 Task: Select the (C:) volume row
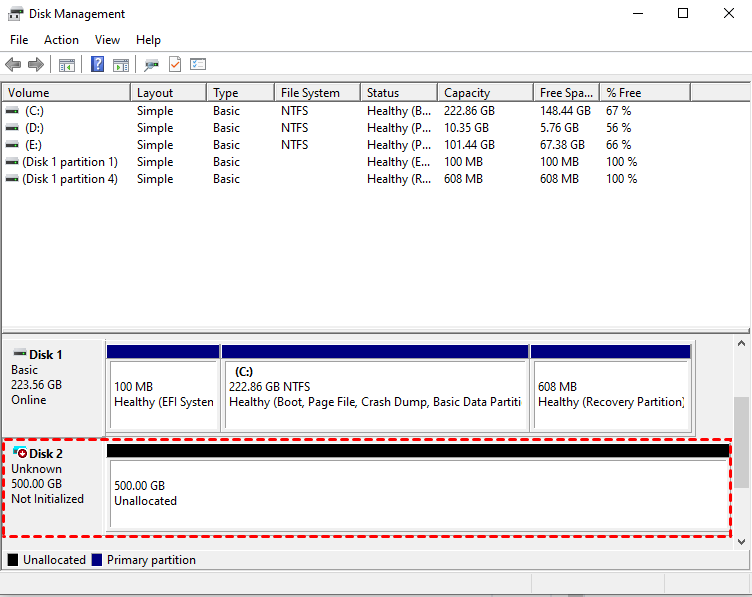coord(346,111)
